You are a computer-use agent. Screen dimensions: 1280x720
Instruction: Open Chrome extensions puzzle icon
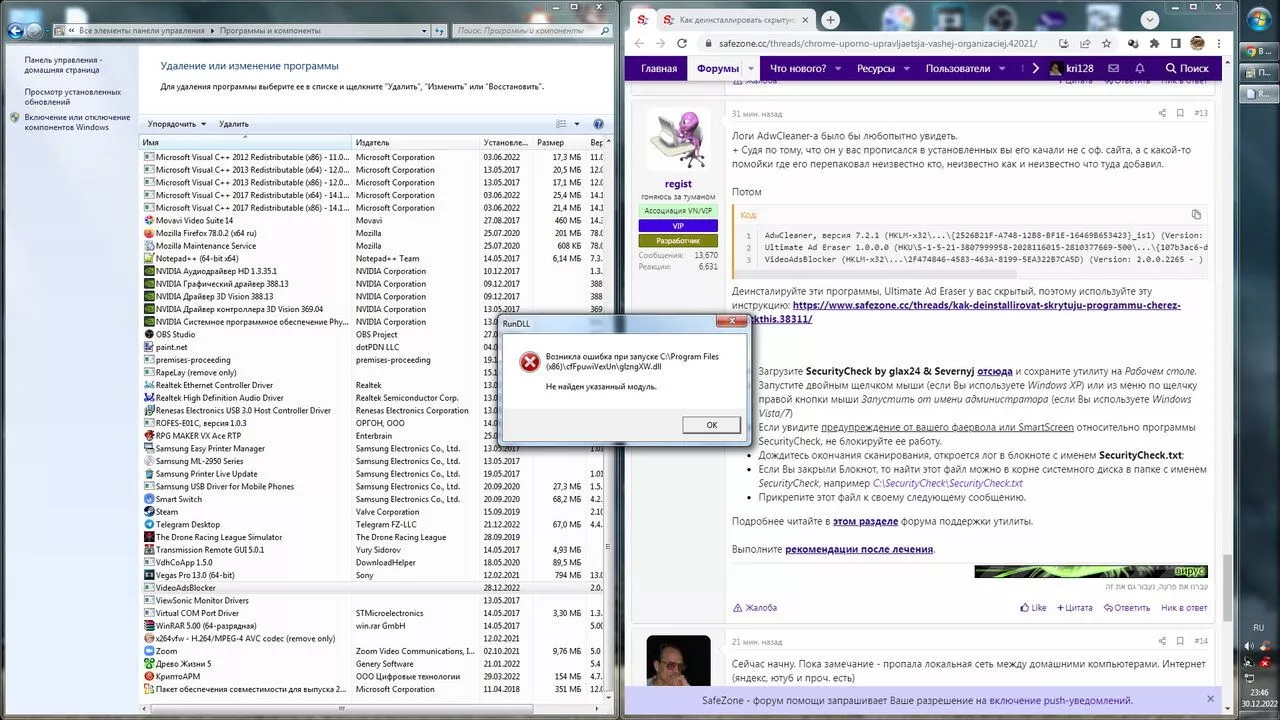[x=1154, y=44]
